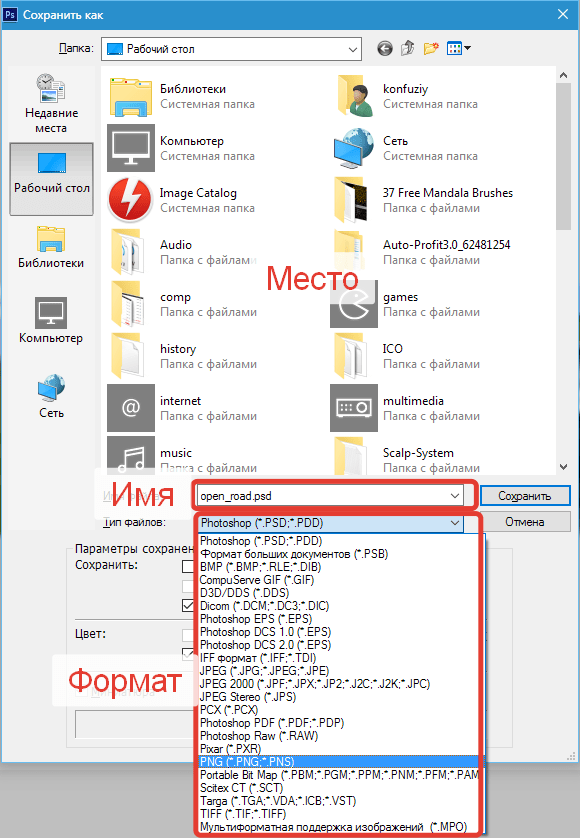Toggle the first Цвет checkbox
The height and width of the screenshot is (838, 580).
point(188,635)
